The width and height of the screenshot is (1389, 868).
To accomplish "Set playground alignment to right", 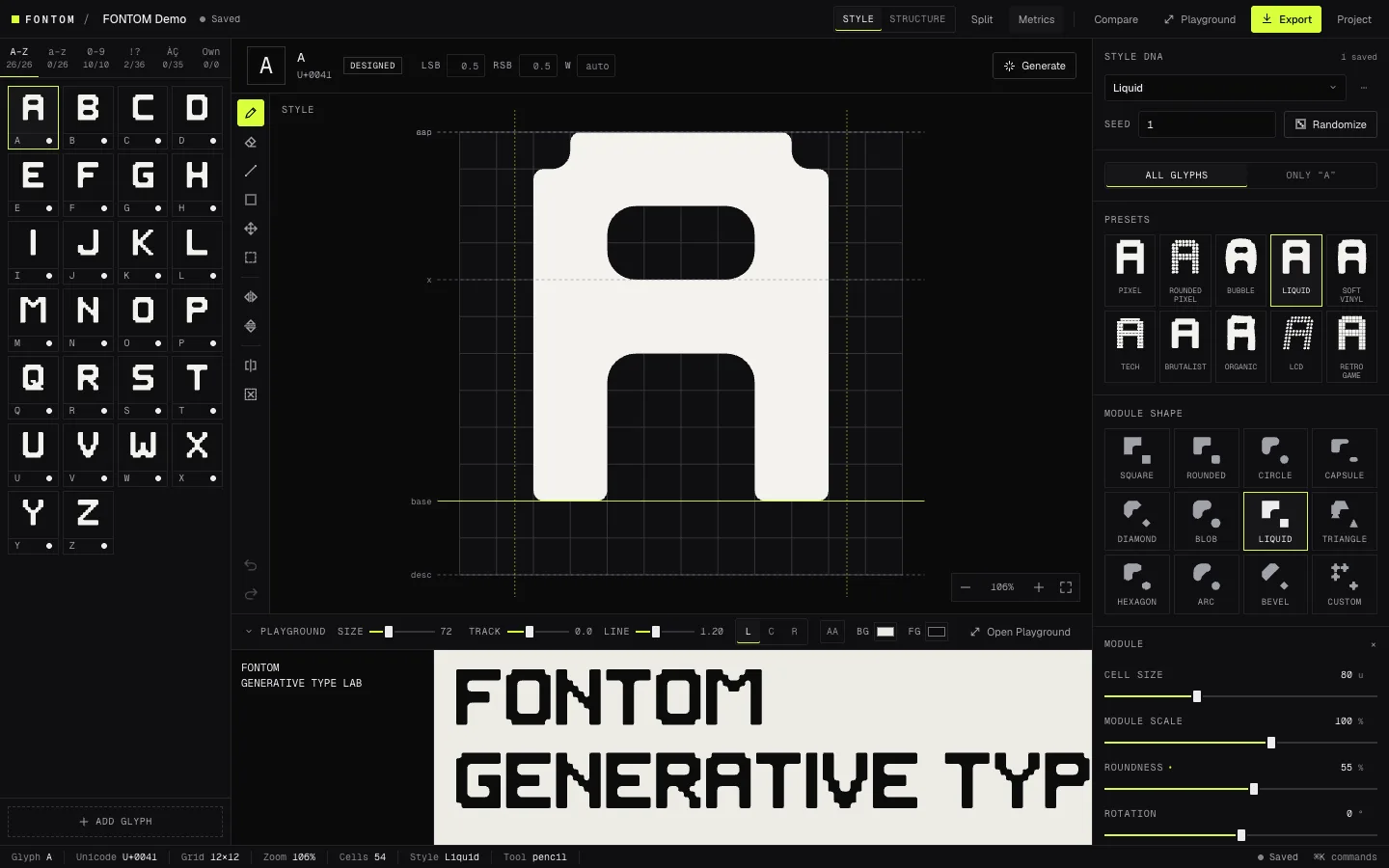I will click(x=795, y=632).
